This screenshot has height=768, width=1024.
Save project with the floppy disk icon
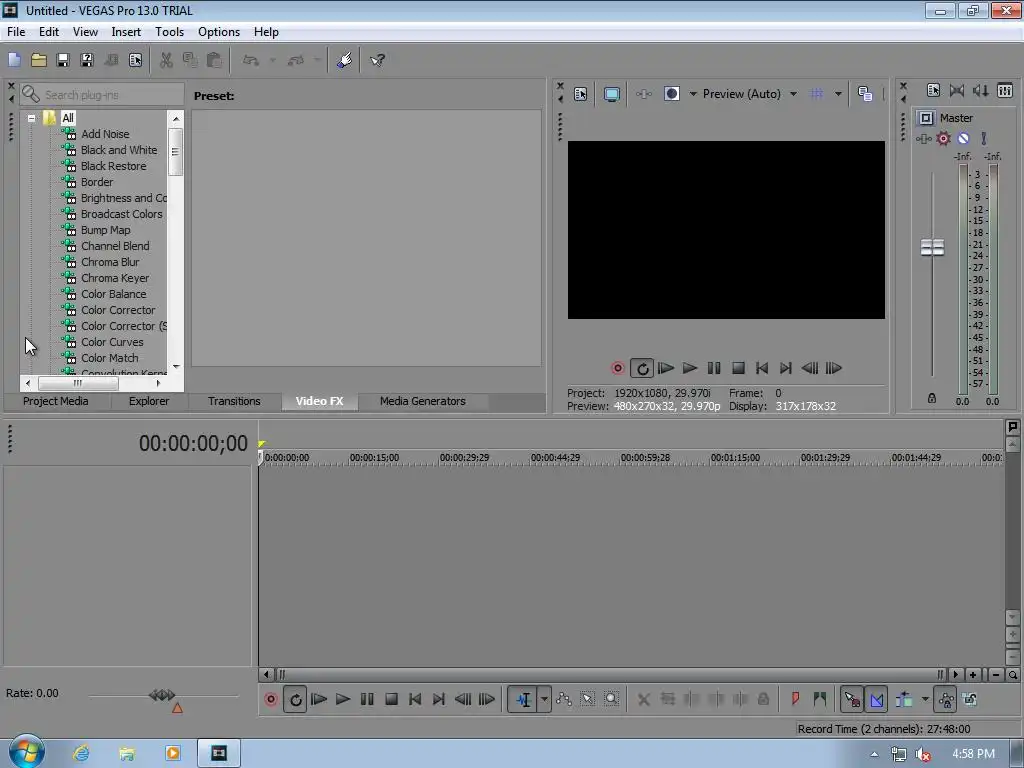tap(63, 60)
